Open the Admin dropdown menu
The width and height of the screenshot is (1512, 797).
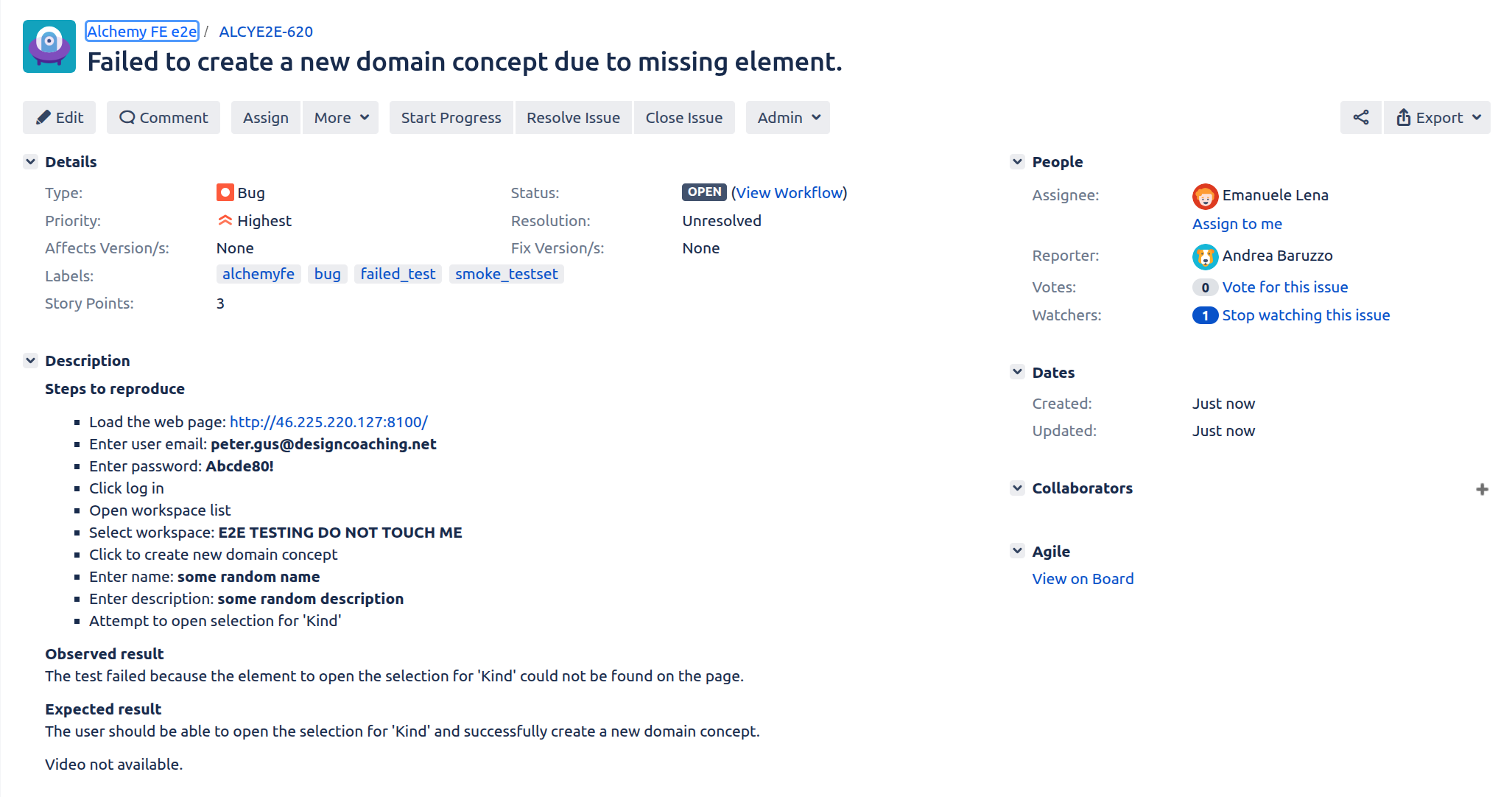click(x=788, y=118)
